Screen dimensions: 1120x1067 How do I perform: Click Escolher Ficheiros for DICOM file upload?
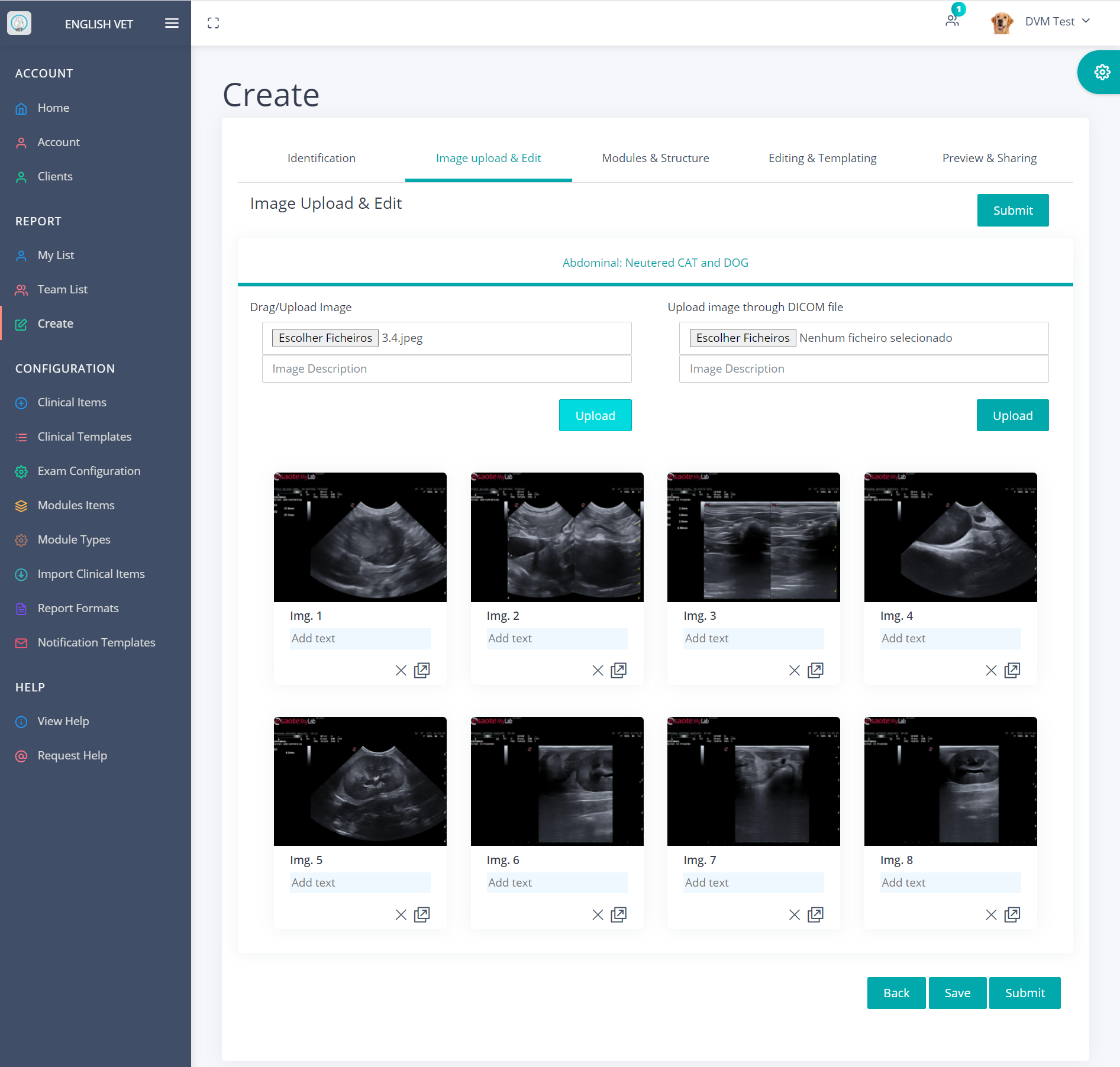pyautogui.click(x=742, y=338)
